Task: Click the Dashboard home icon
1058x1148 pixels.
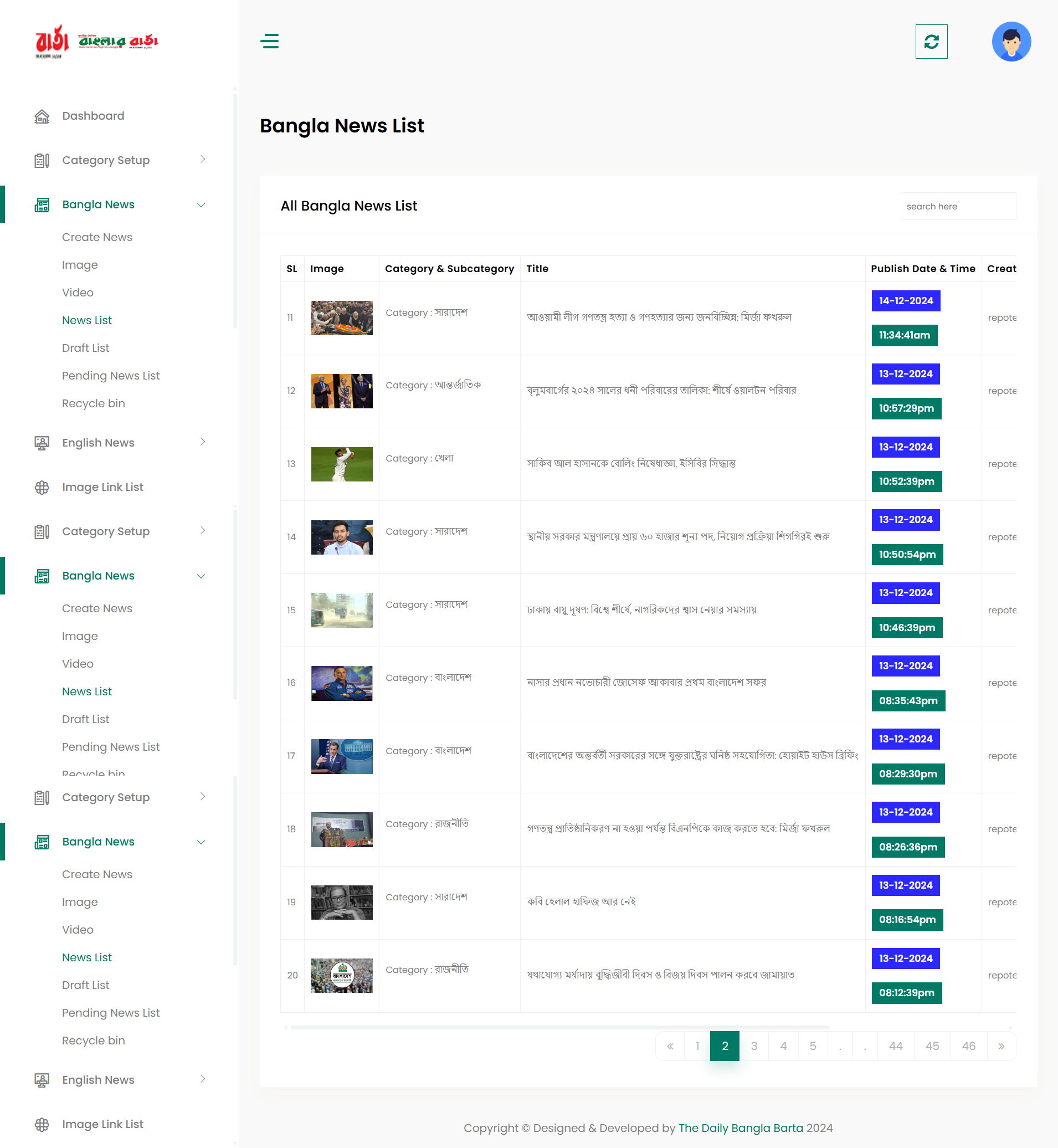Action: (x=42, y=116)
